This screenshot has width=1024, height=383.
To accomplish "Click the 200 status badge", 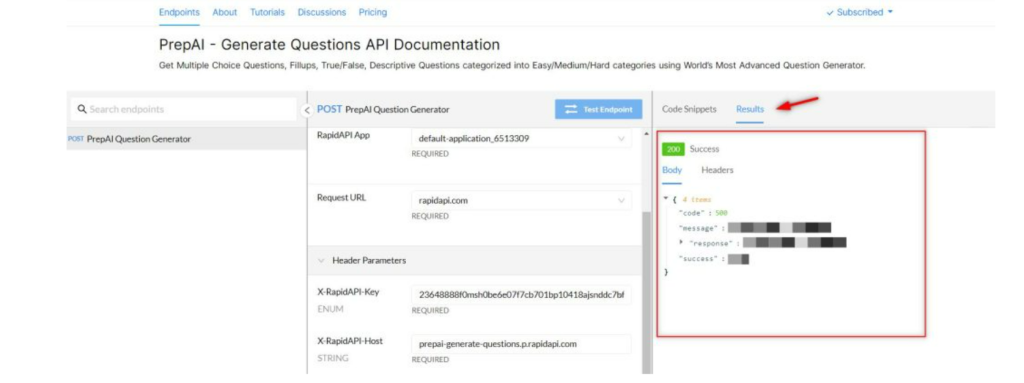I will point(673,149).
